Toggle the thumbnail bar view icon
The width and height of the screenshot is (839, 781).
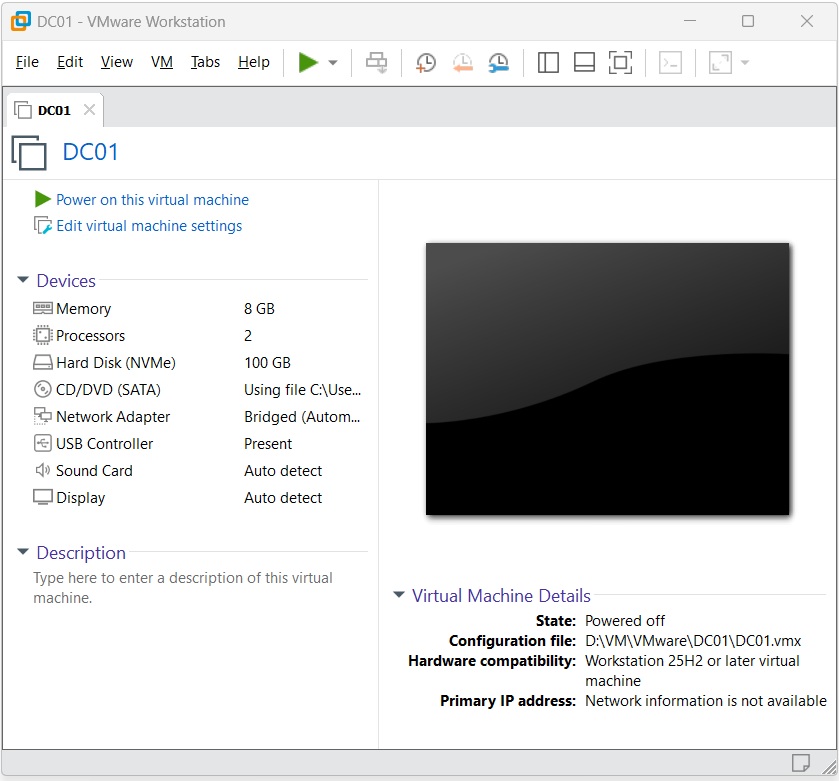click(x=584, y=63)
